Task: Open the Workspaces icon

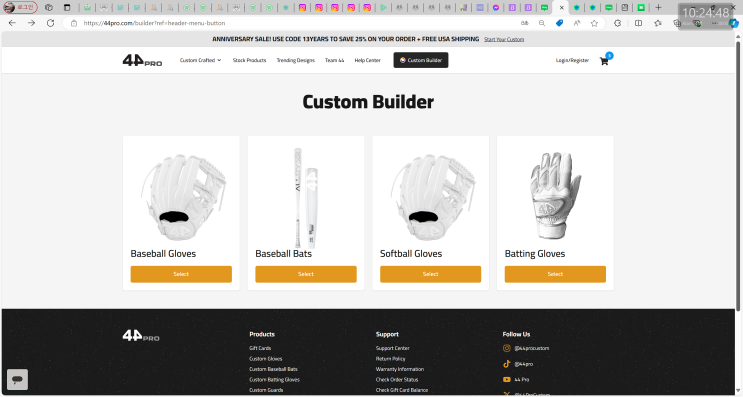Action: (49, 7)
